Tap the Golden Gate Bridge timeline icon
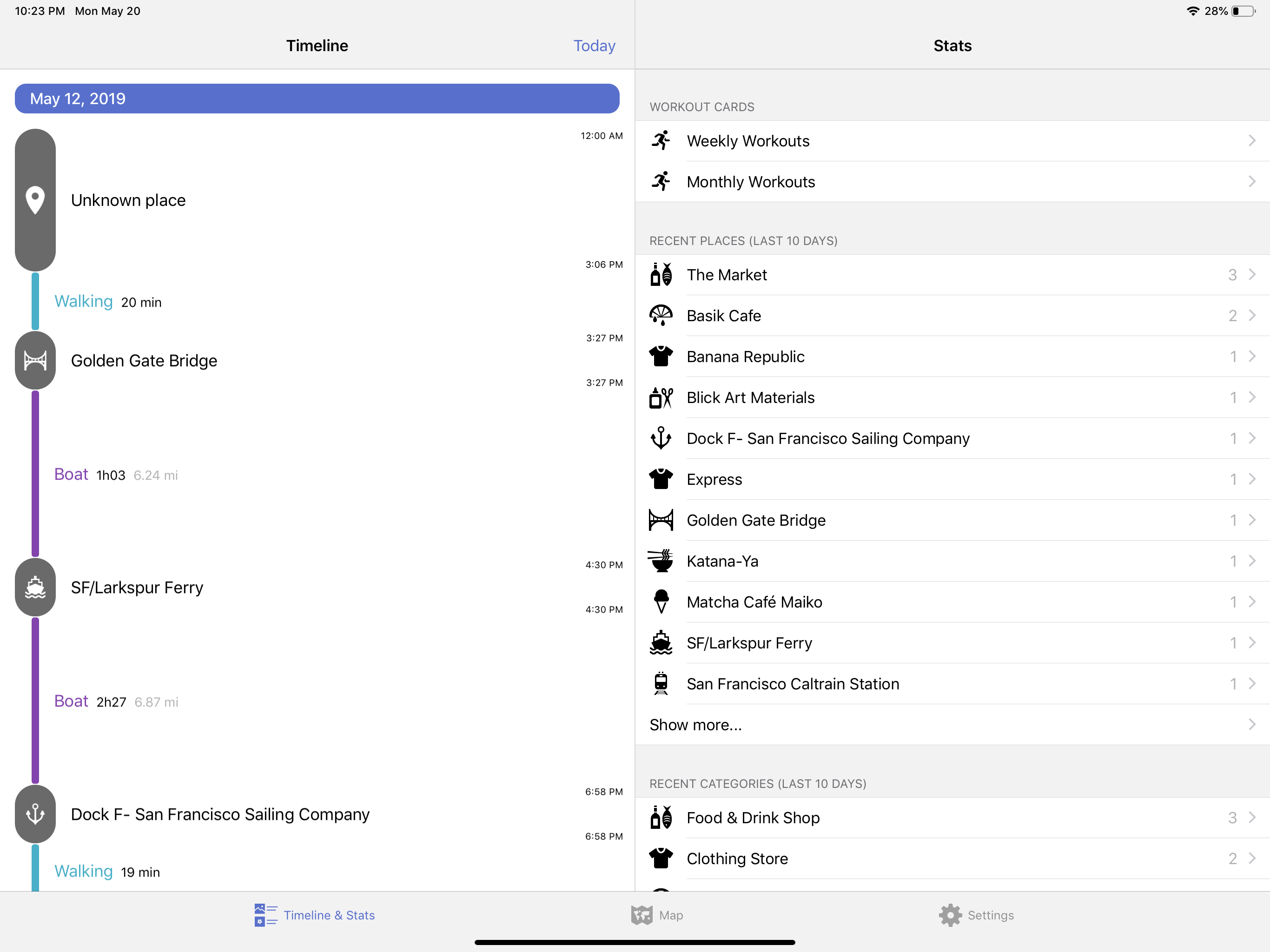The image size is (1270, 952). click(35, 361)
